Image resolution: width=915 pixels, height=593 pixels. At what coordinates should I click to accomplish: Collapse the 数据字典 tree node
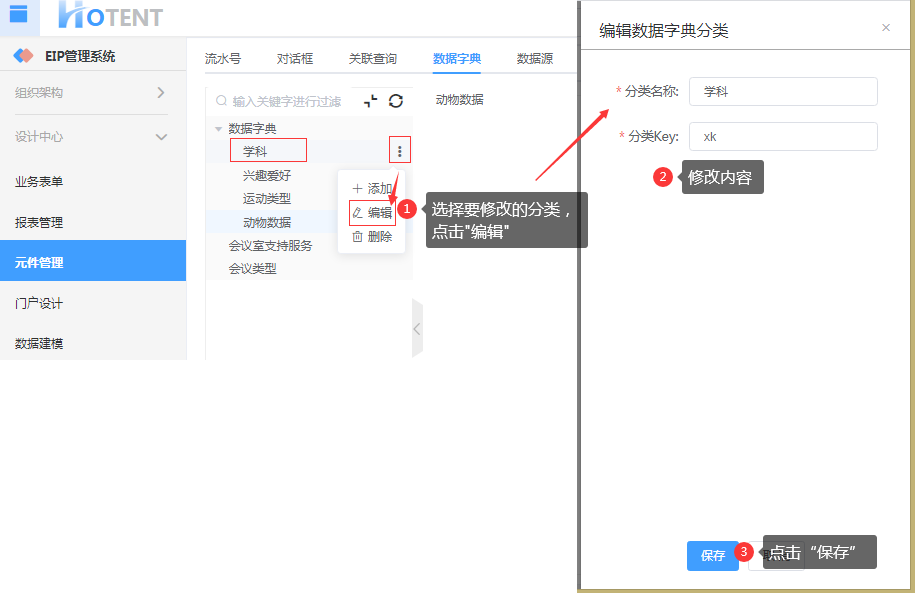click(219, 129)
